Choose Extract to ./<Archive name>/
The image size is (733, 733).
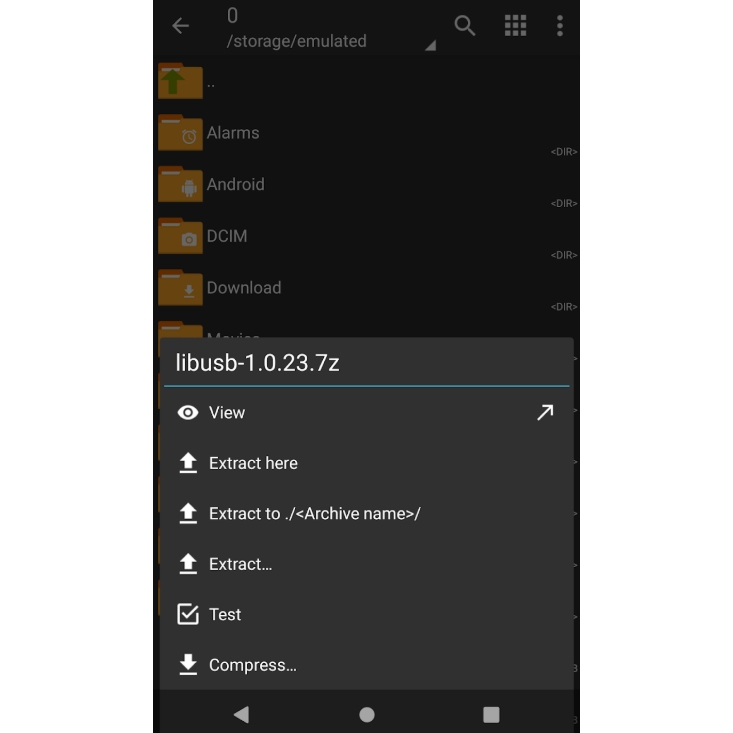click(x=366, y=514)
